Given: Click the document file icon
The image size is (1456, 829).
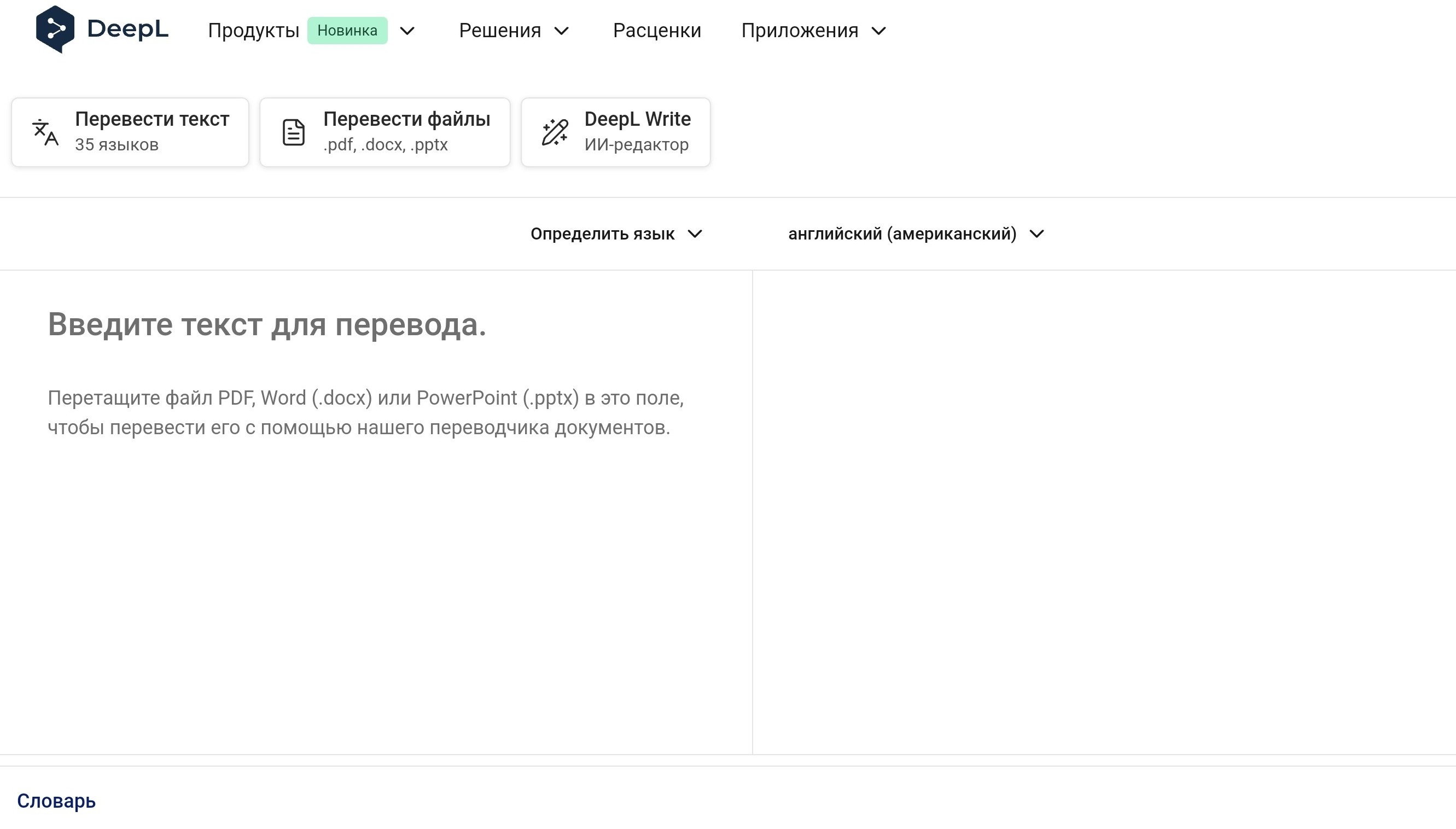Looking at the screenshot, I should click(x=293, y=132).
